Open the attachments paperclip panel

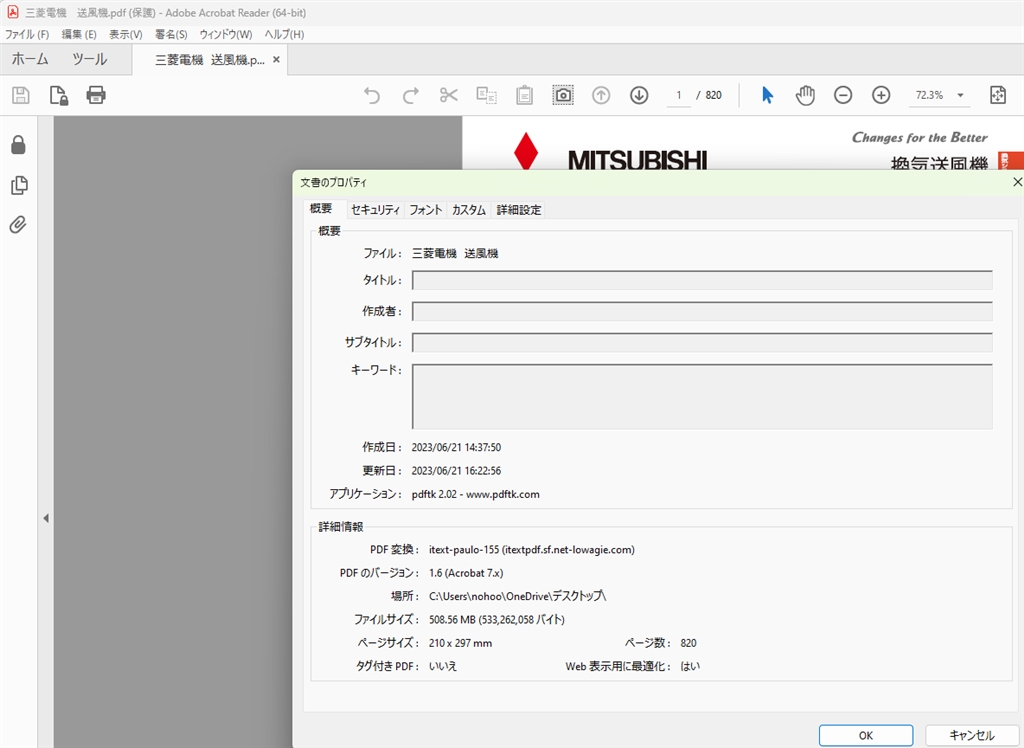18,225
